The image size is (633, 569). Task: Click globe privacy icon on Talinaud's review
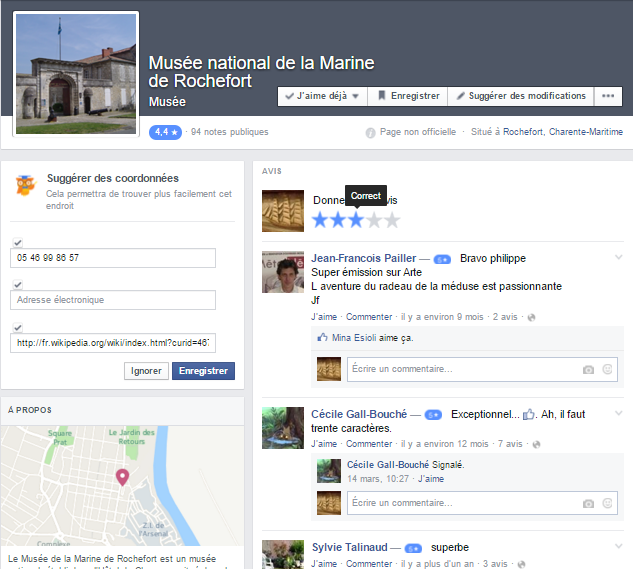(x=521, y=564)
